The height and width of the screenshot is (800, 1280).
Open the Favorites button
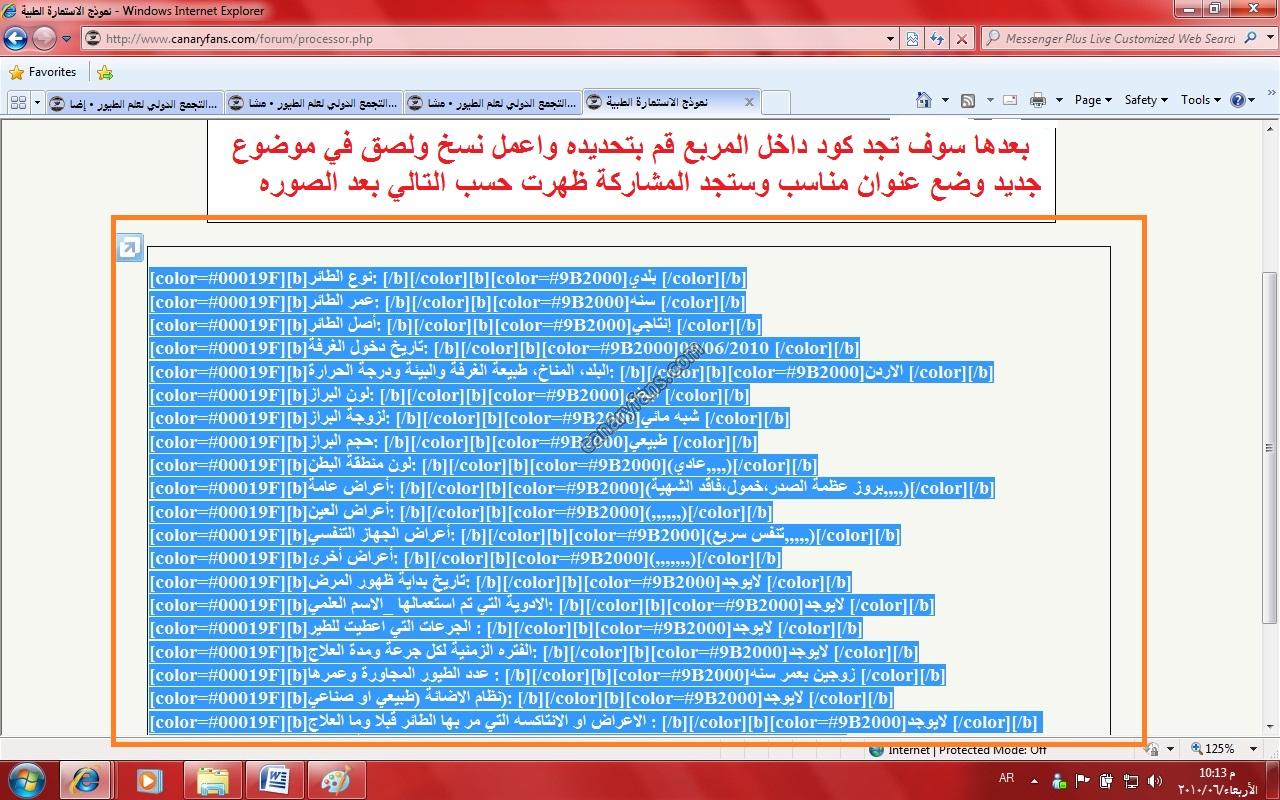(43, 72)
